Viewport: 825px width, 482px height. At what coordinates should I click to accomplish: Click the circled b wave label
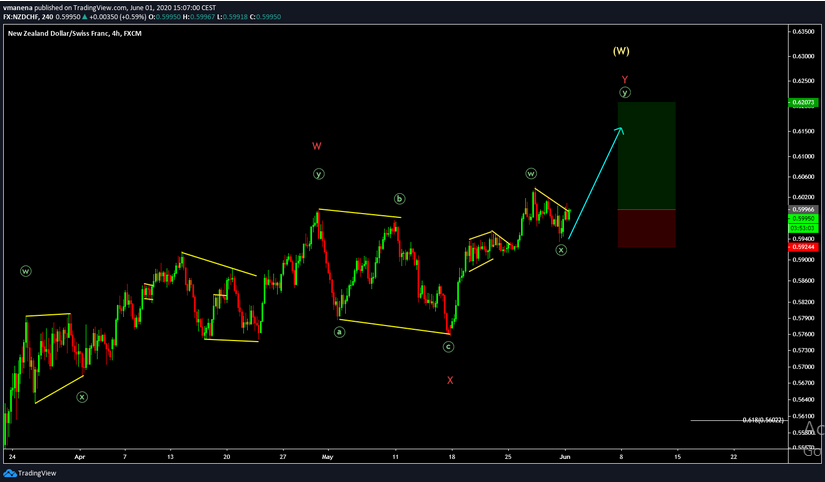[399, 199]
